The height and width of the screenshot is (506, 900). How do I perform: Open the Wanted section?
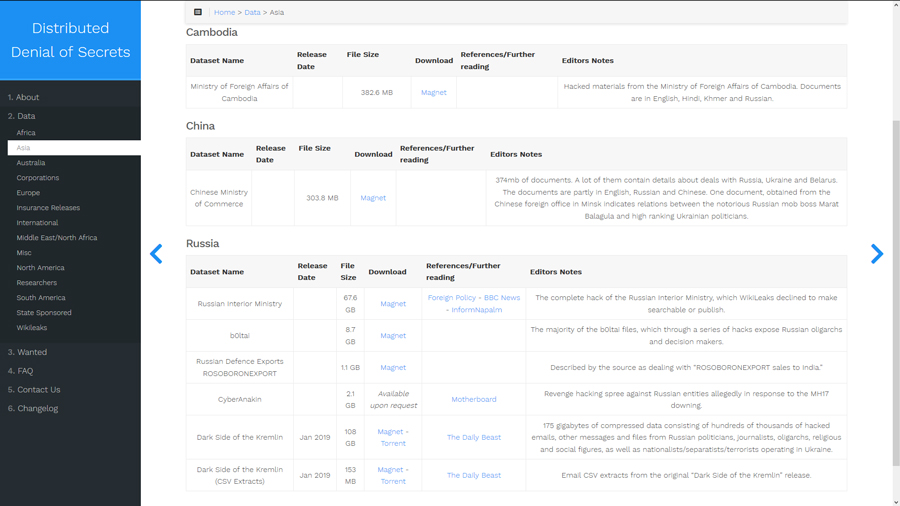pyautogui.click(x=28, y=352)
